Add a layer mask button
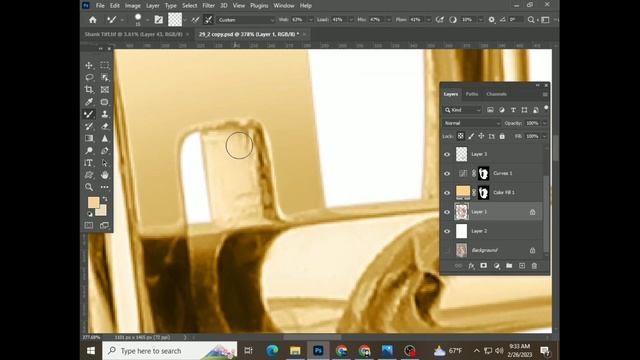The height and width of the screenshot is (360, 640). point(484,266)
